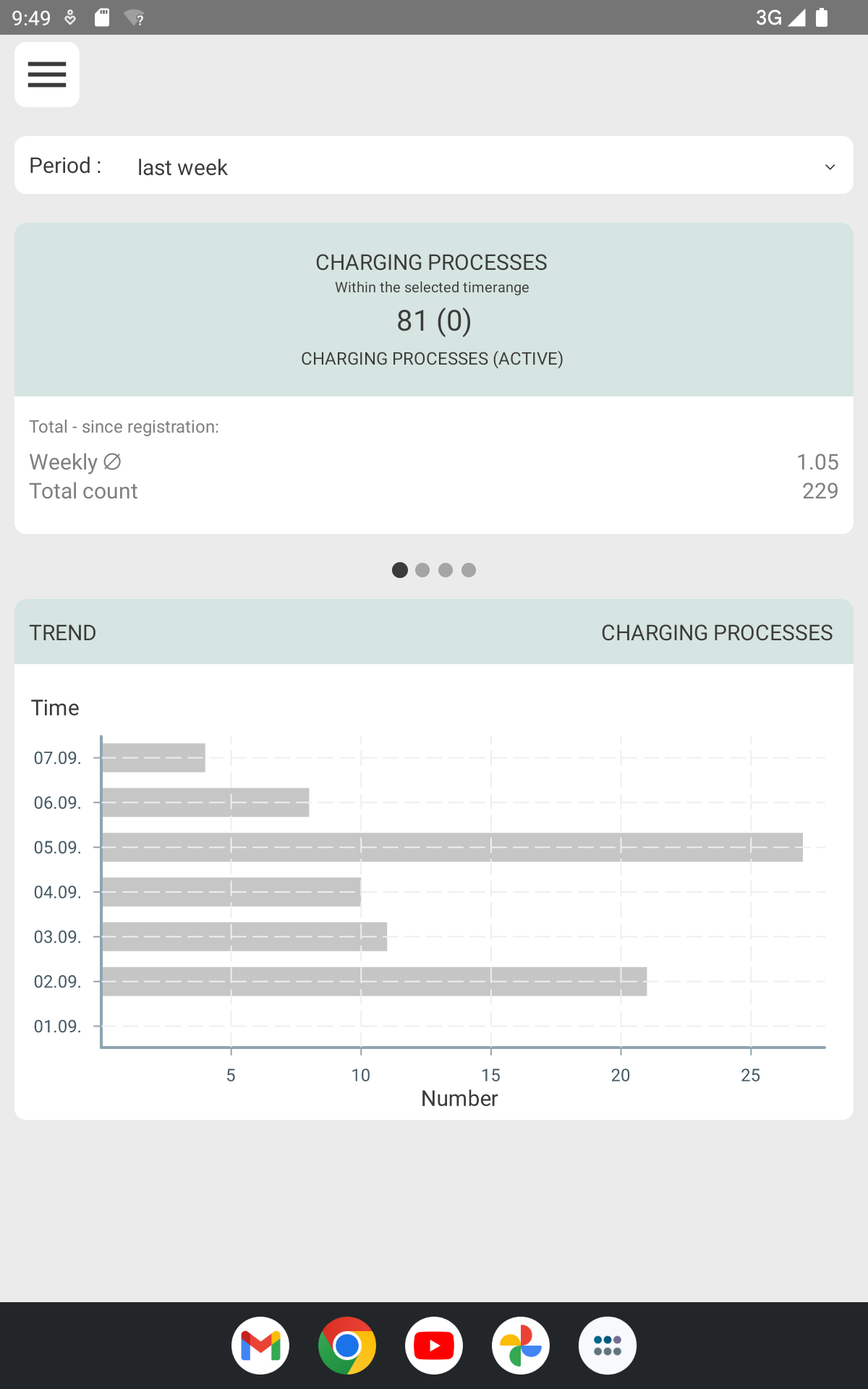The width and height of the screenshot is (868, 1389).
Task: Select the 05.09. bar in trend chart
Action: [452, 847]
